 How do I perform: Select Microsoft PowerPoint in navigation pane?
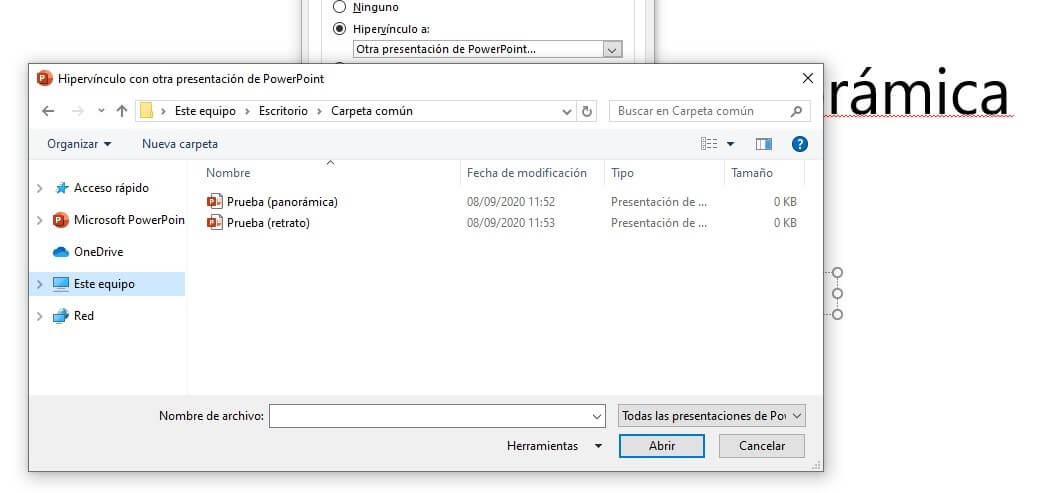pos(129,220)
